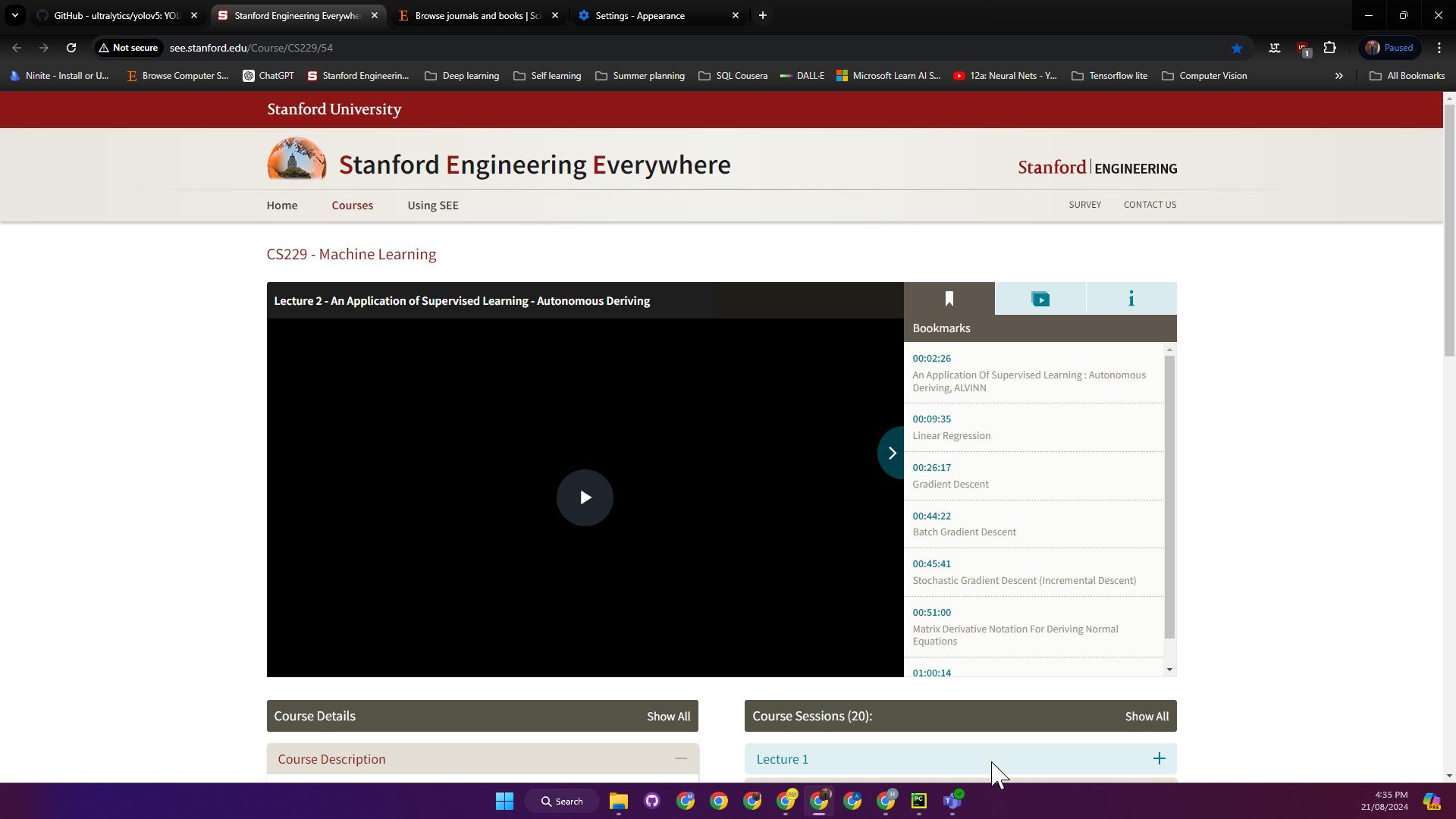Toggle the Show All Course Details

pos(668,716)
